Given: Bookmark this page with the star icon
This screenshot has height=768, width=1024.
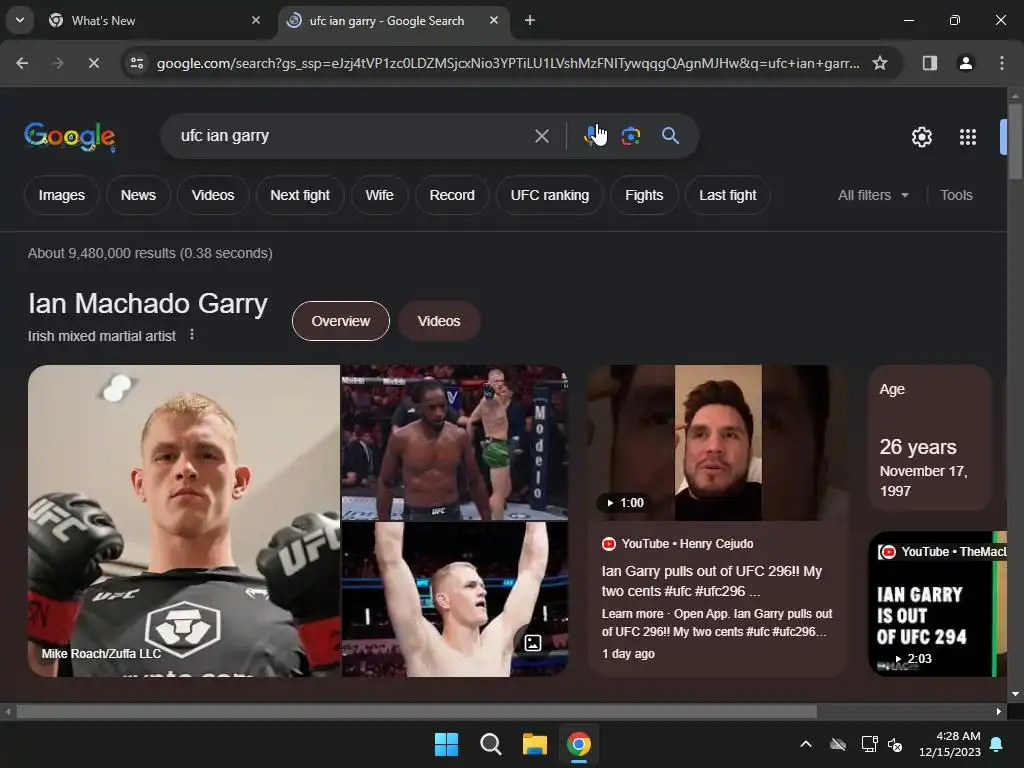Looking at the screenshot, I should pyautogui.click(x=880, y=63).
